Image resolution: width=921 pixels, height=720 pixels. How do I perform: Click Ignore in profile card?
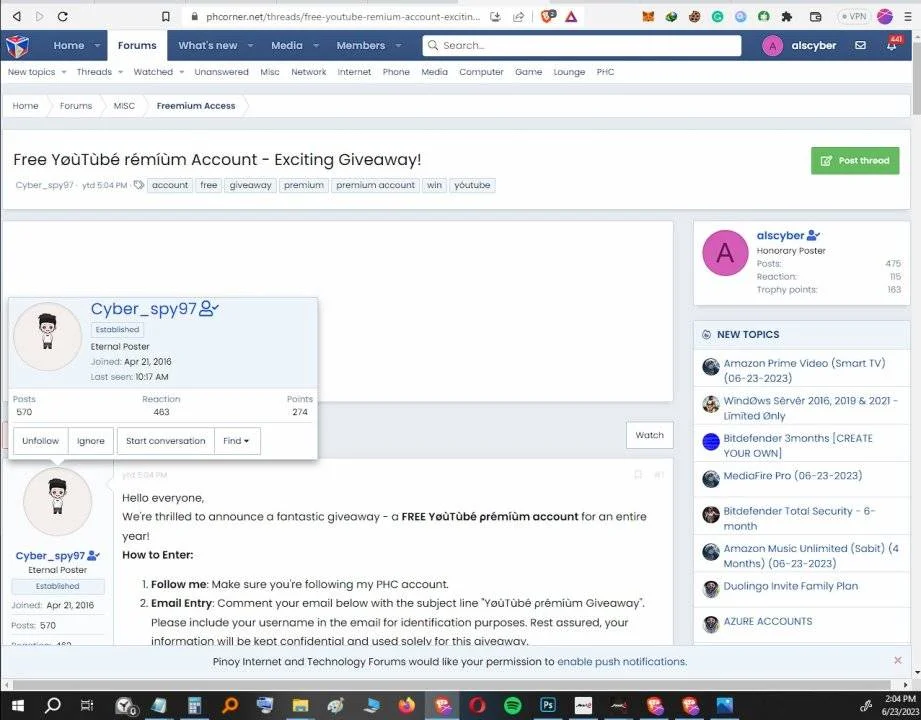coord(90,440)
